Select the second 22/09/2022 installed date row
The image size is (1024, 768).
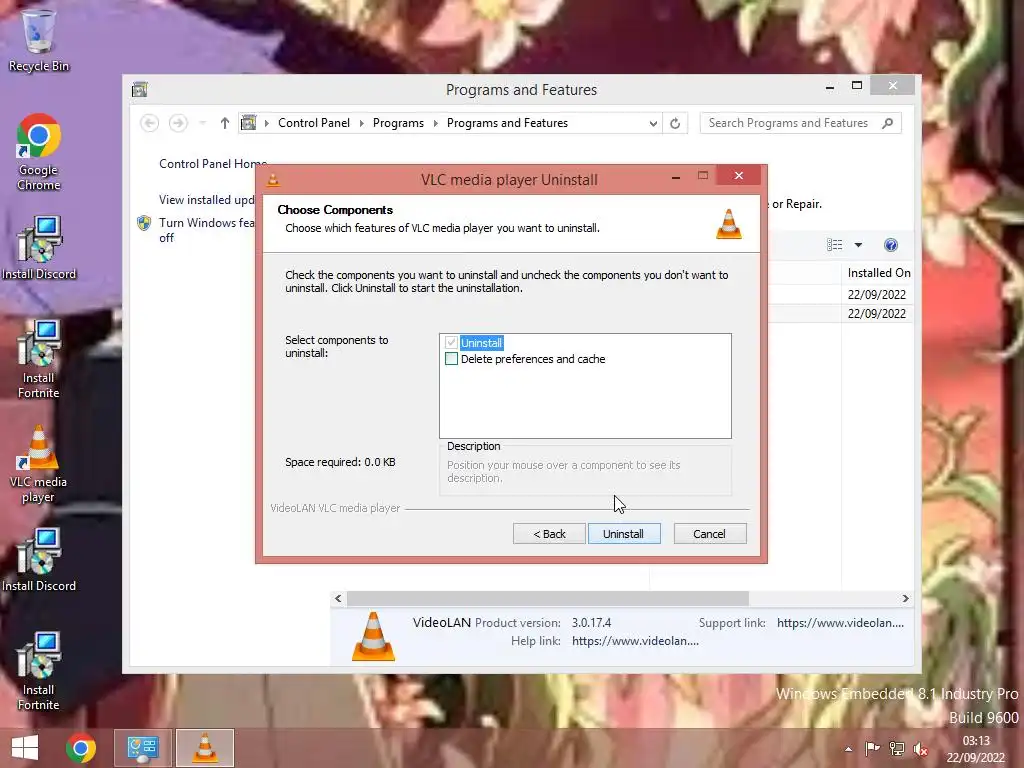pyautogui.click(x=876, y=313)
